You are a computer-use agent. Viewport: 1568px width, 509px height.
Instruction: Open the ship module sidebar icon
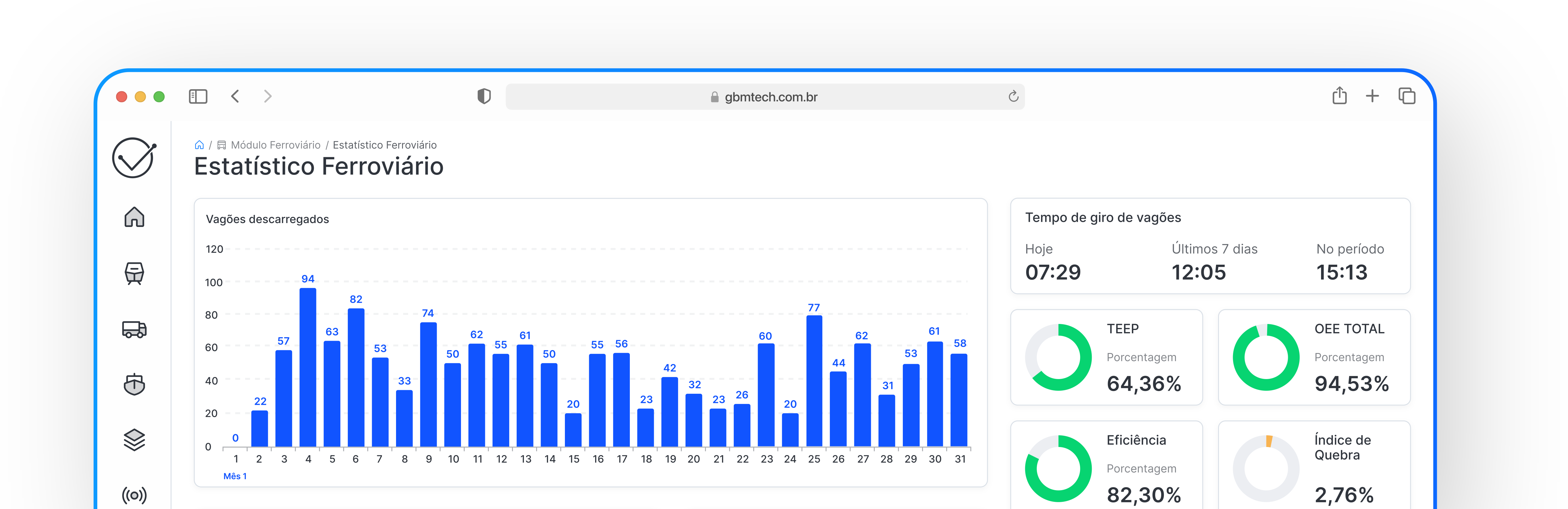(134, 384)
